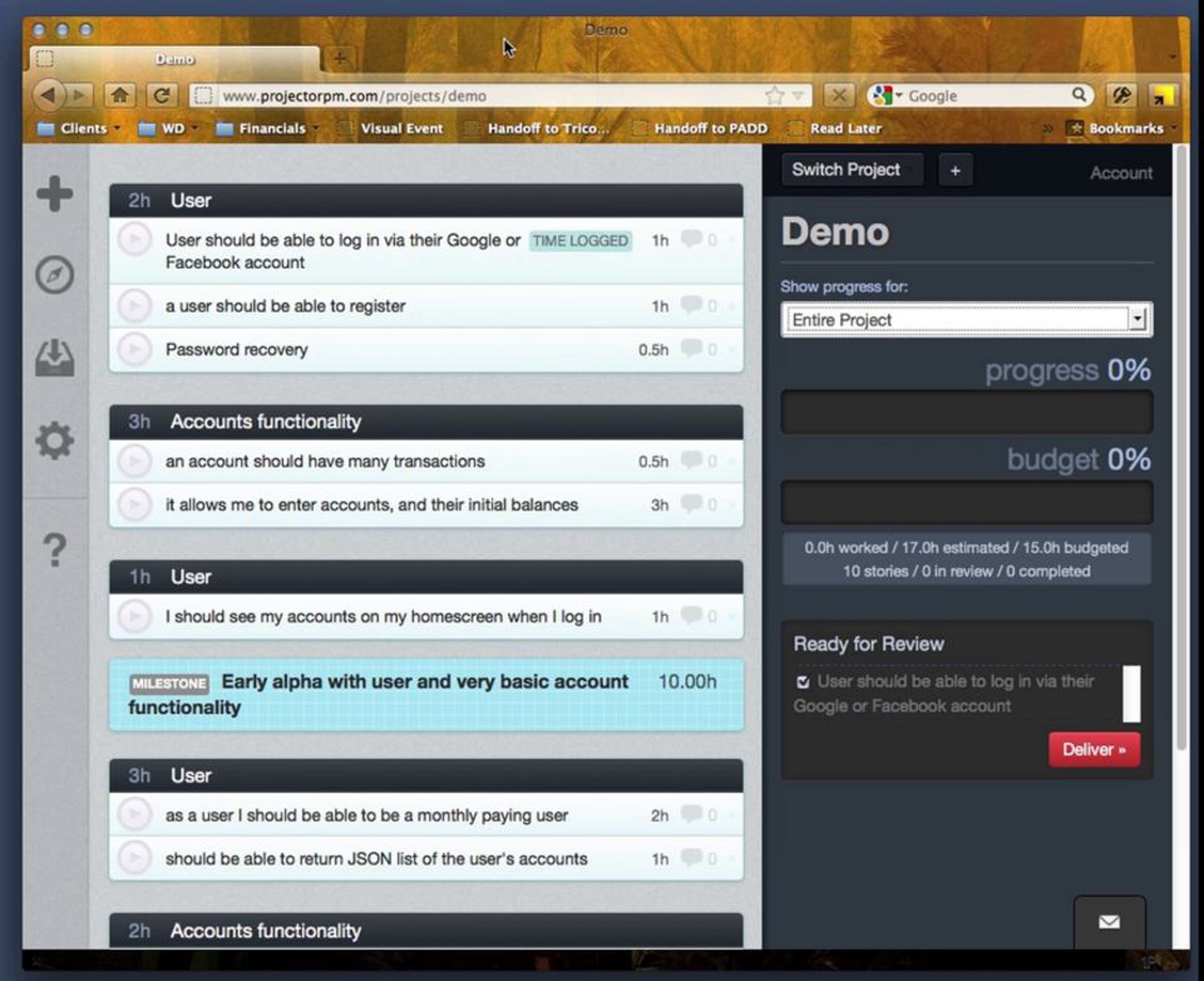Start timer on 'an account should have many transactions'
The width and height of the screenshot is (1204, 981).
(134, 461)
